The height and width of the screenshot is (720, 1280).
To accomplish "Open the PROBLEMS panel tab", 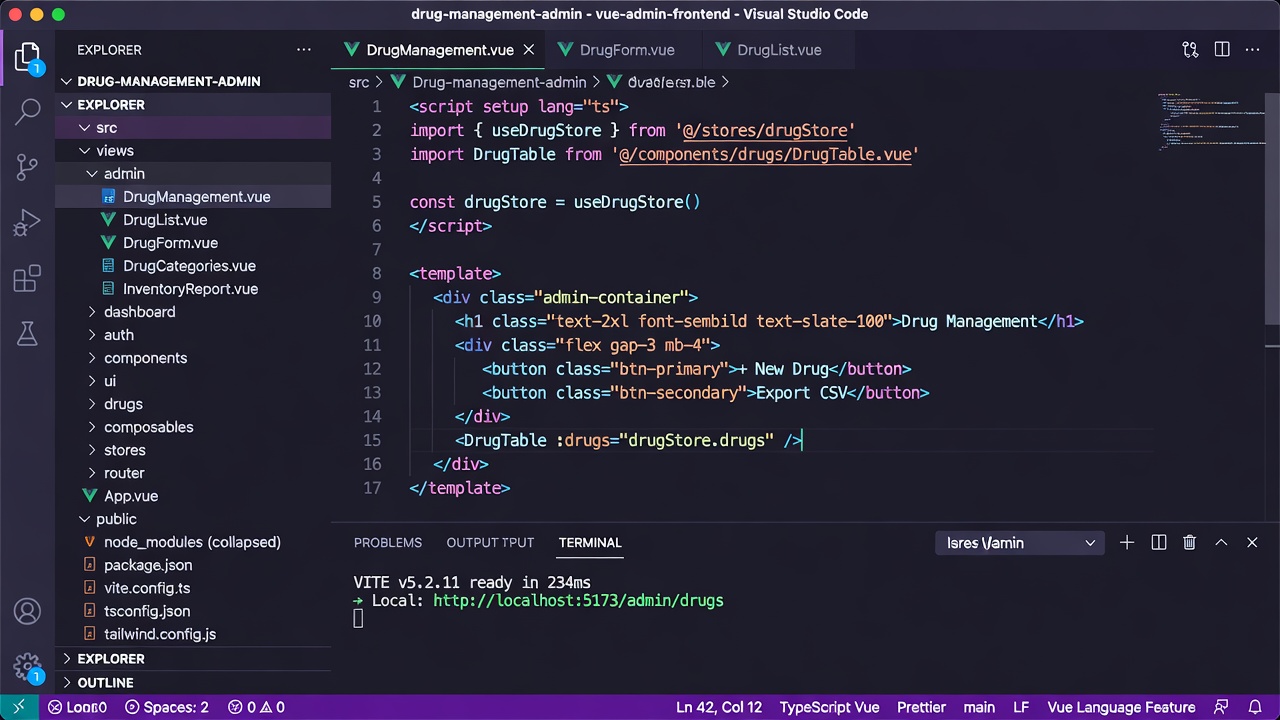I will 388,542.
